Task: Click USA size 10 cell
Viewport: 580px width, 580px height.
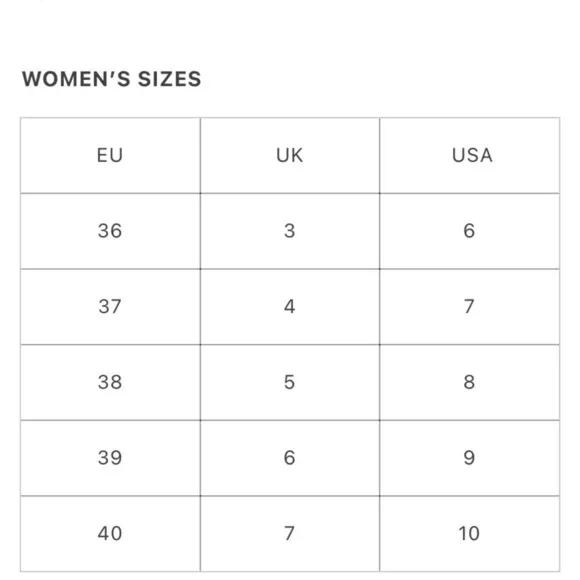Action: point(469,534)
